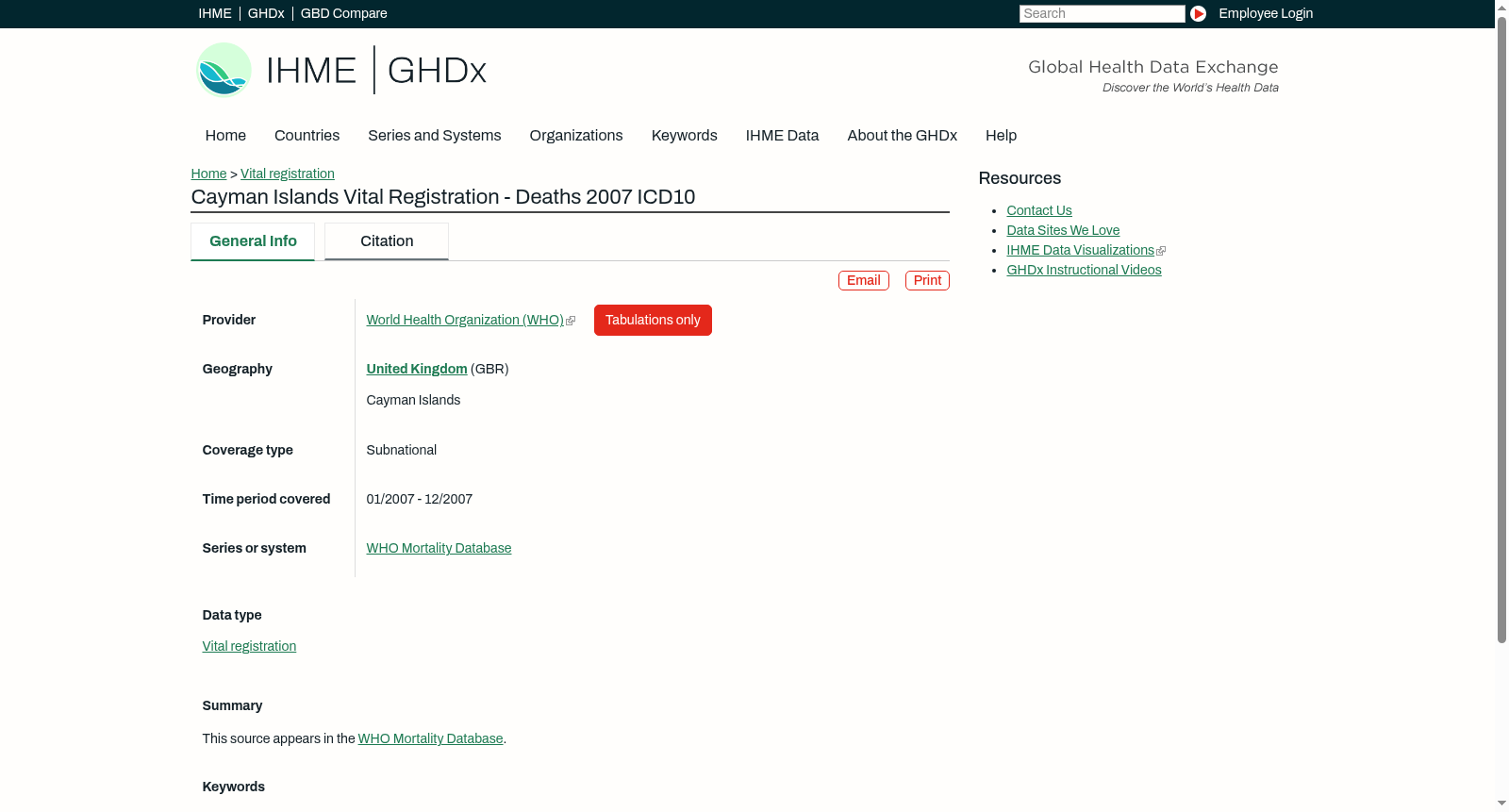Click the Vital registration breadcrumb link

(288, 174)
